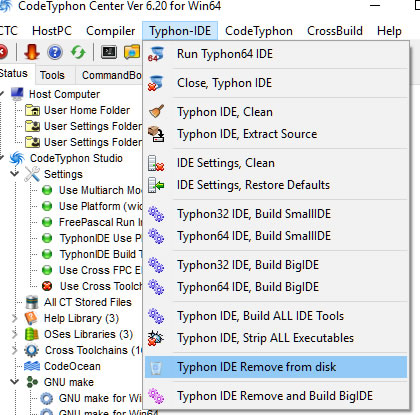Select Typhon IDE Remove from disk entry
This screenshot has height=415, width=420.
click(276, 367)
